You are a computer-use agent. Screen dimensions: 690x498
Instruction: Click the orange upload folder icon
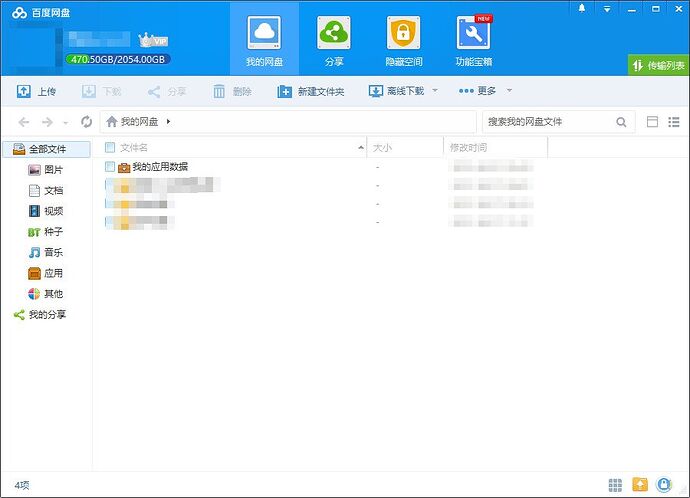coord(640,485)
